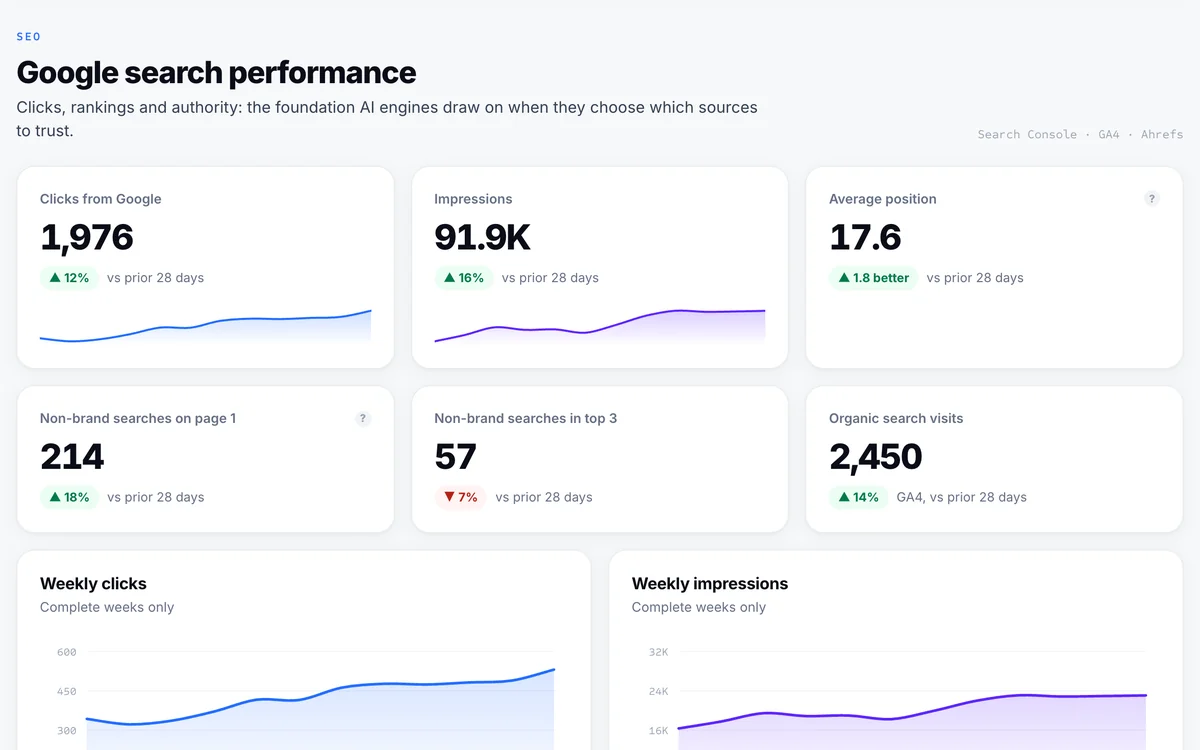Select the green 14% change badge

coord(859,497)
